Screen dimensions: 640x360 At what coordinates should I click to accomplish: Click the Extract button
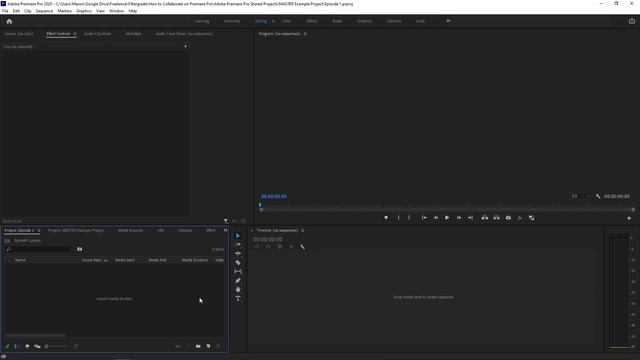click(496, 218)
